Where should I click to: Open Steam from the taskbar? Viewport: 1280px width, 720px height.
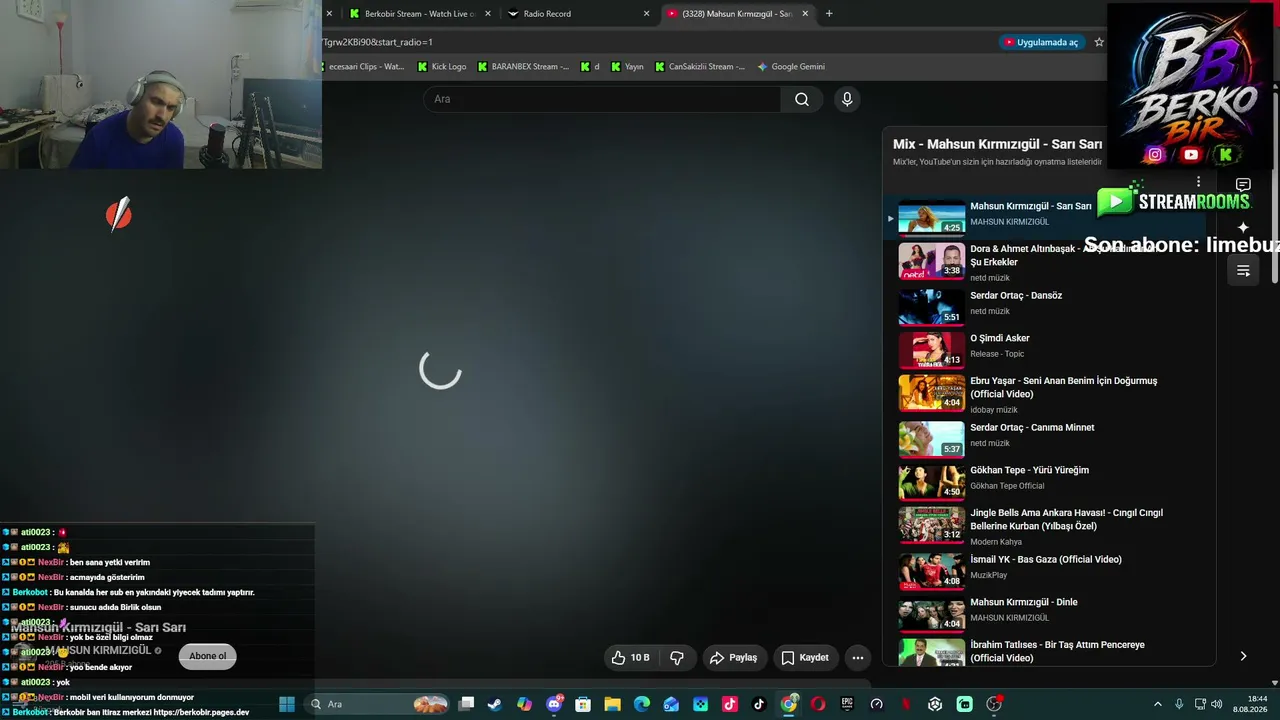[495, 704]
